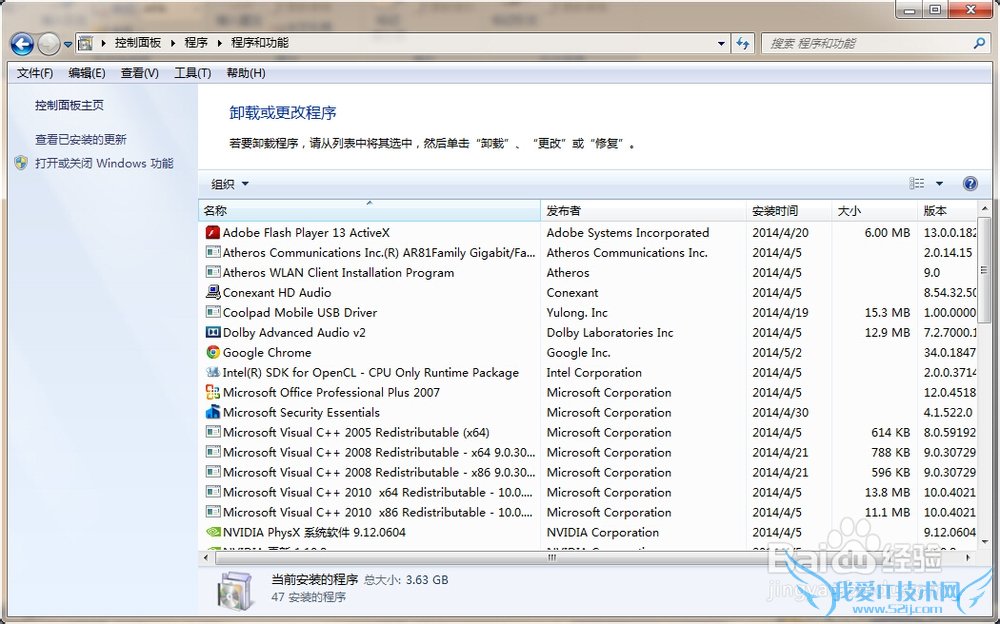The height and width of the screenshot is (624, 1000).
Task: Select Visual C++ 2010 x86 icon
Action: point(212,512)
